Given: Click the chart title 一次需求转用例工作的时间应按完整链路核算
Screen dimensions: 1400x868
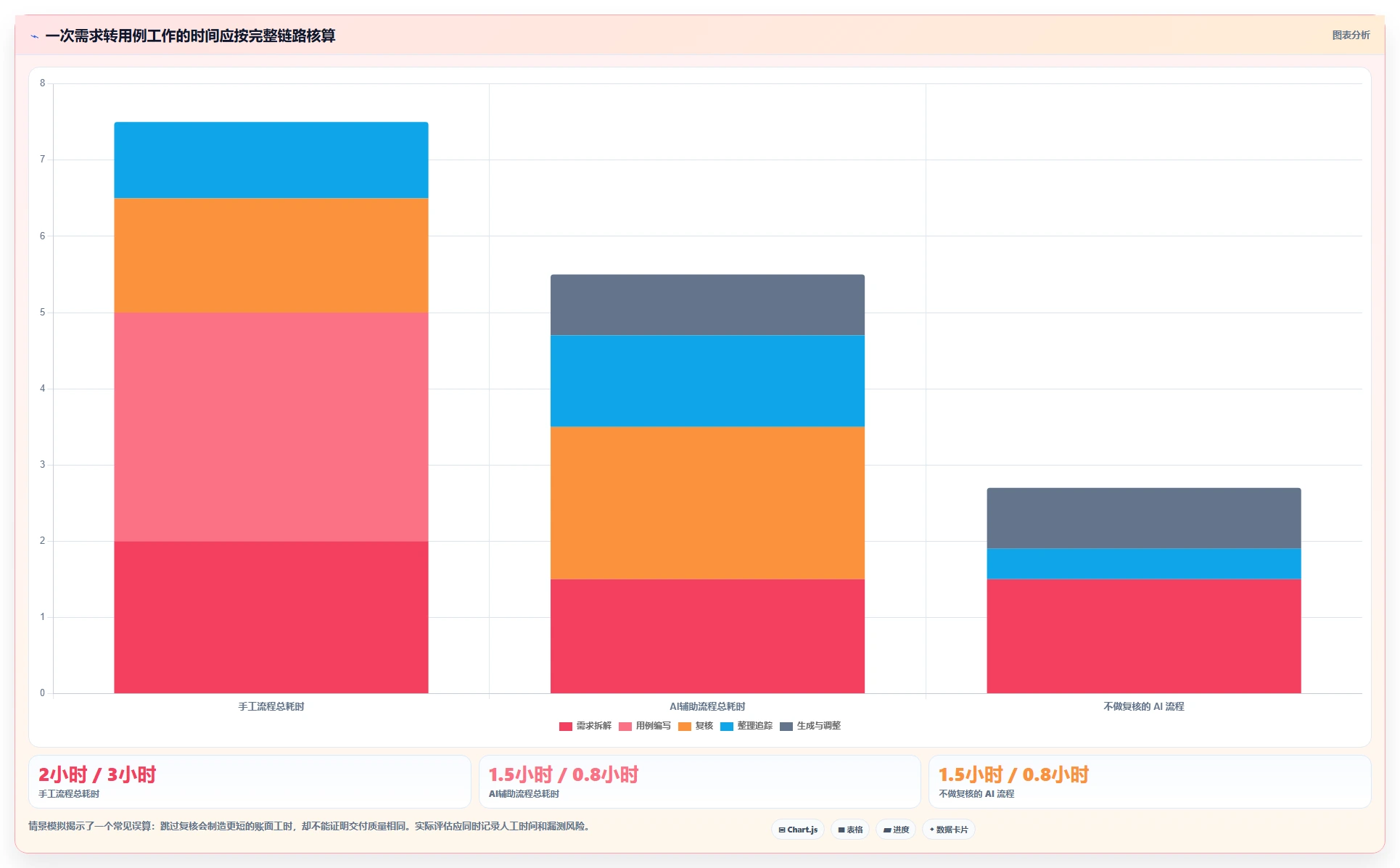Looking at the screenshot, I should [x=190, y=36].
